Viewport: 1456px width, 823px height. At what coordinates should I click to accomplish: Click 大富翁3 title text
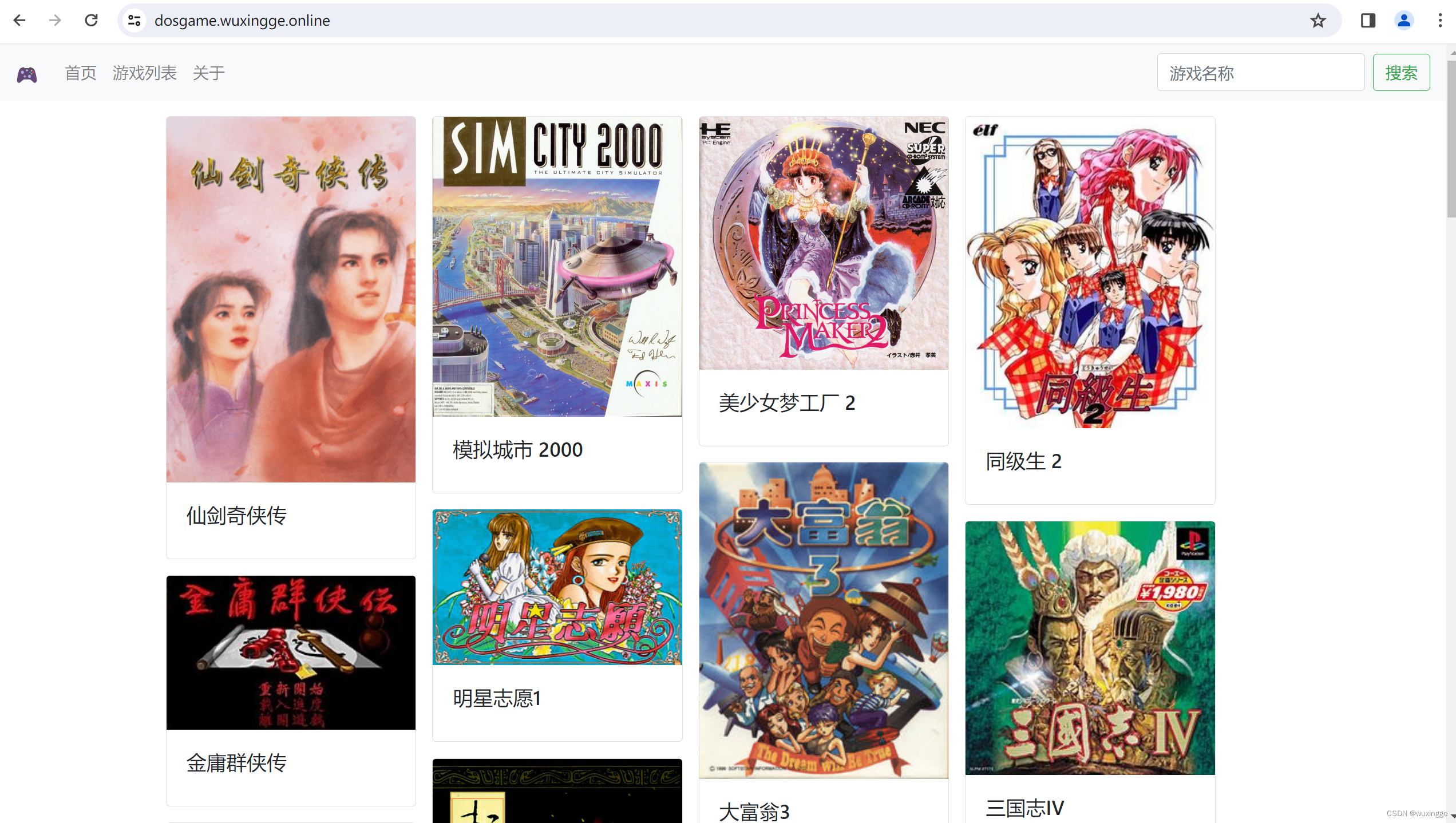point(754,812)
